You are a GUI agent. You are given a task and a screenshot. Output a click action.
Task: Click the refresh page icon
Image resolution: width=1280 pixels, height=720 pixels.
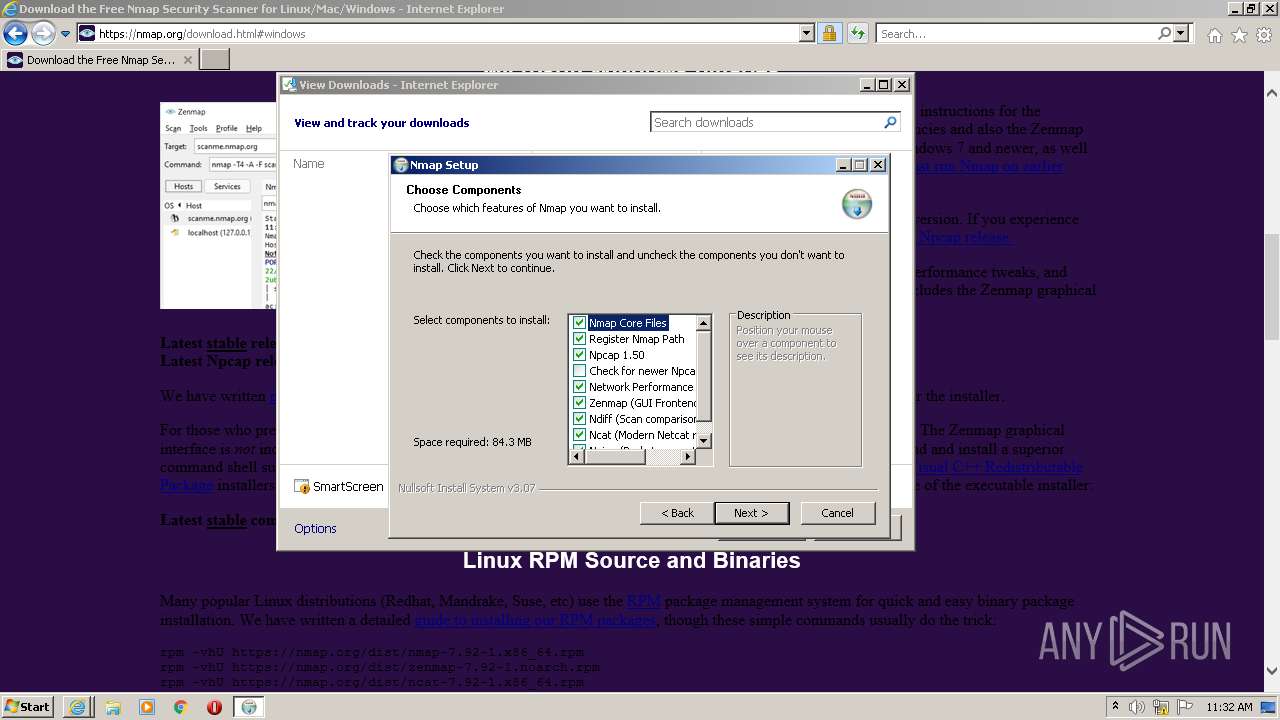857,34
